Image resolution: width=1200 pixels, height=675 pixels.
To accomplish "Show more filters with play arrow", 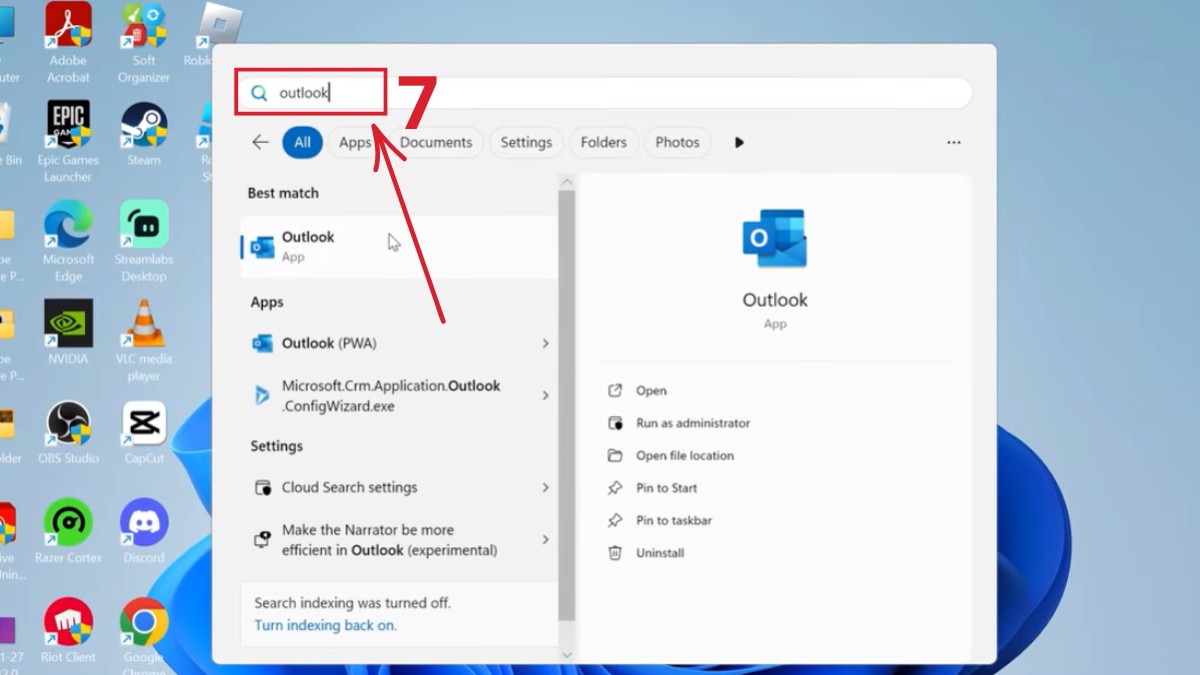I will tap(739, 142).
